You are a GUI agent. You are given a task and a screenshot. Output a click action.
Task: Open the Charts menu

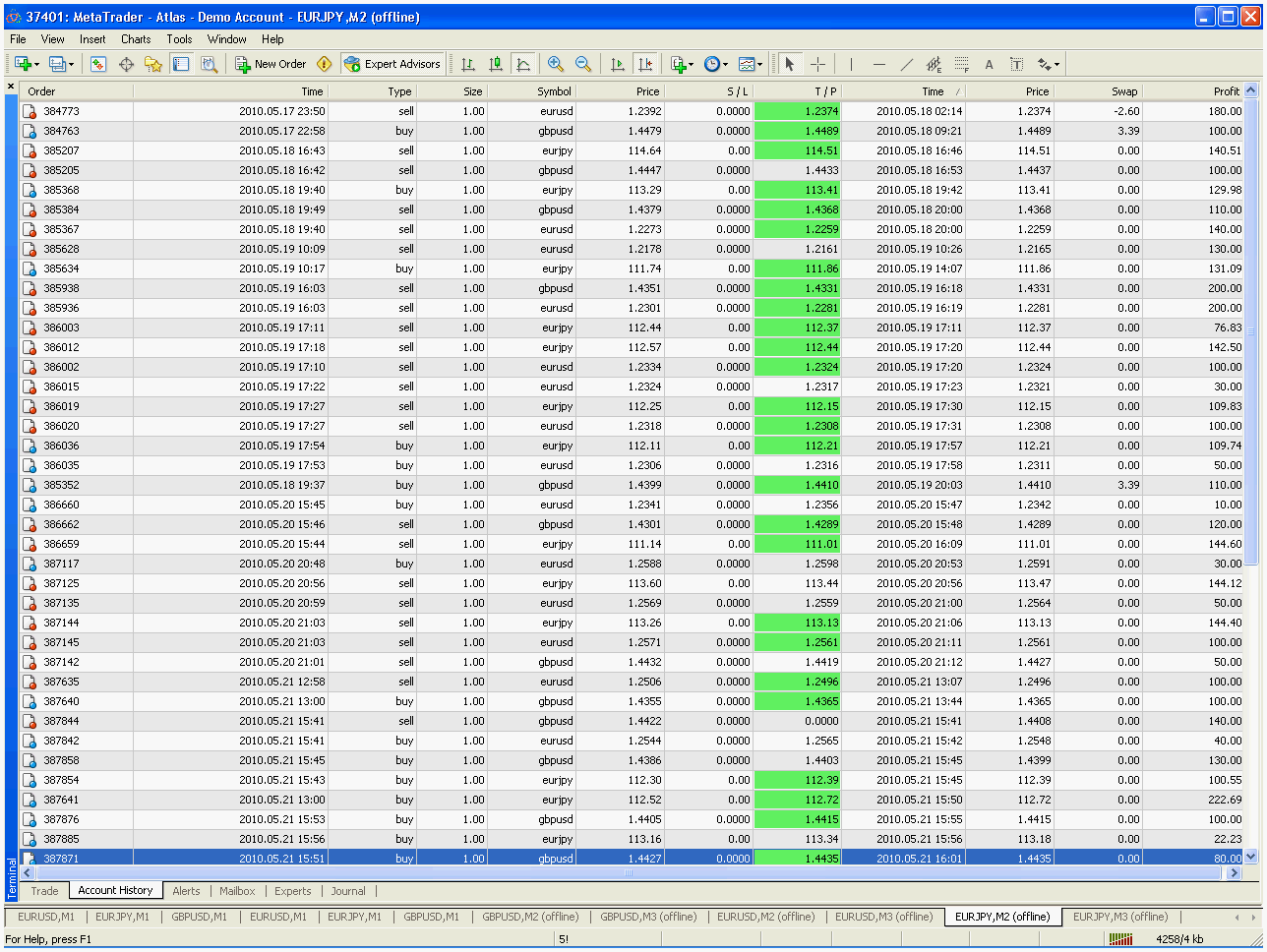(x=136, y=39)
